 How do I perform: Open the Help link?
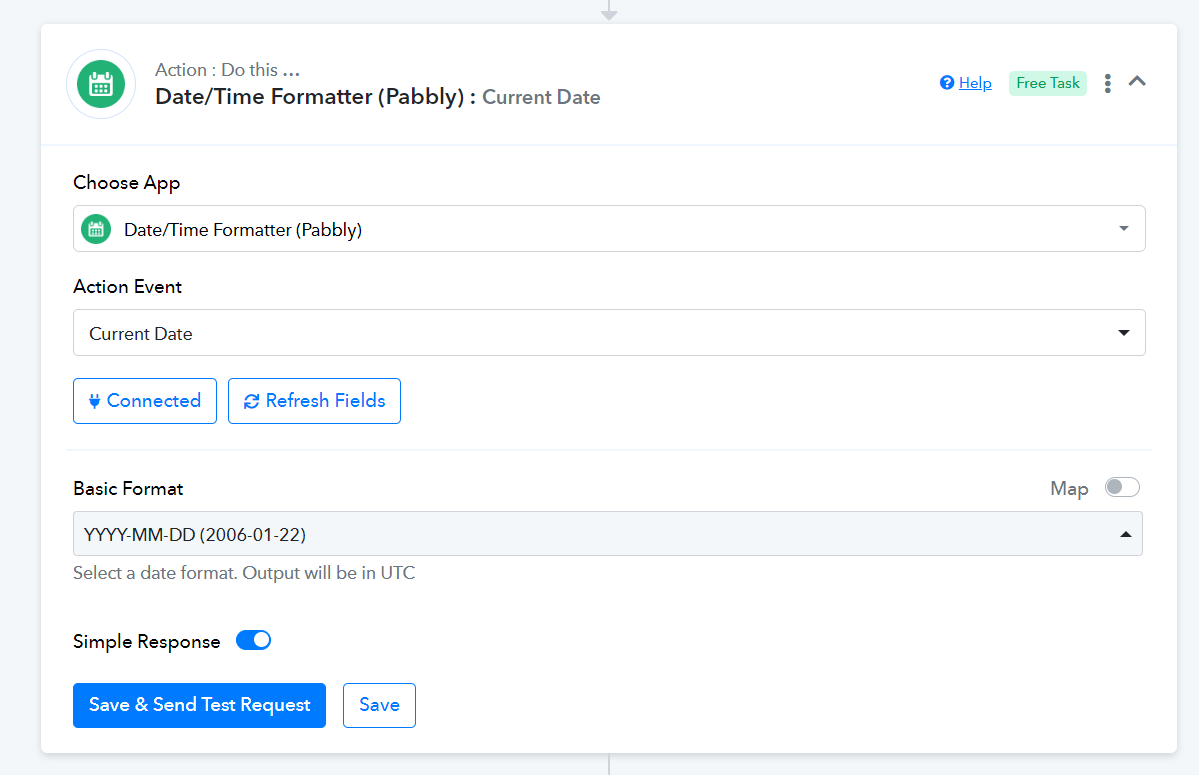click(975, 83)
